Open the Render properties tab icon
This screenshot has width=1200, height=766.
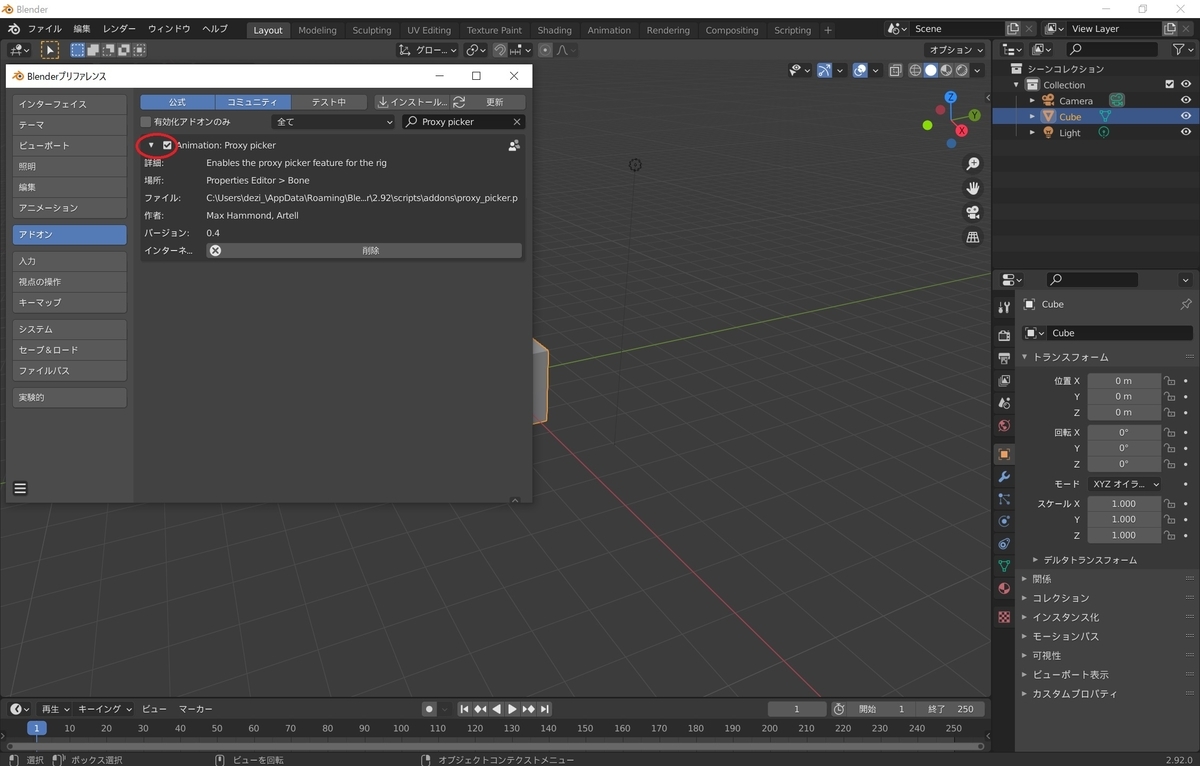1004,335
